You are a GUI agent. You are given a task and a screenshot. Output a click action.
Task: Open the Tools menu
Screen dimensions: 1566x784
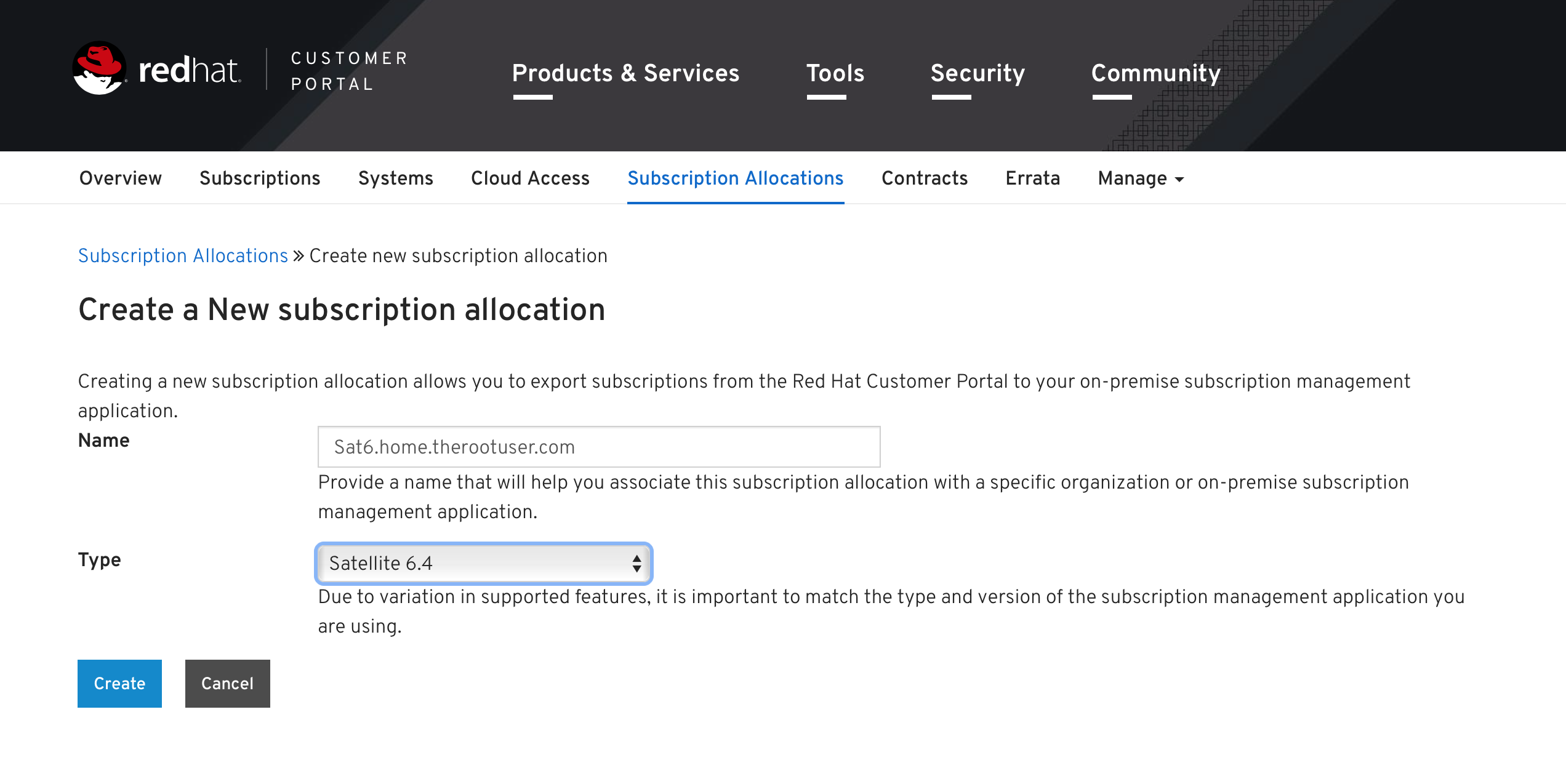click(x=835, y=73)
